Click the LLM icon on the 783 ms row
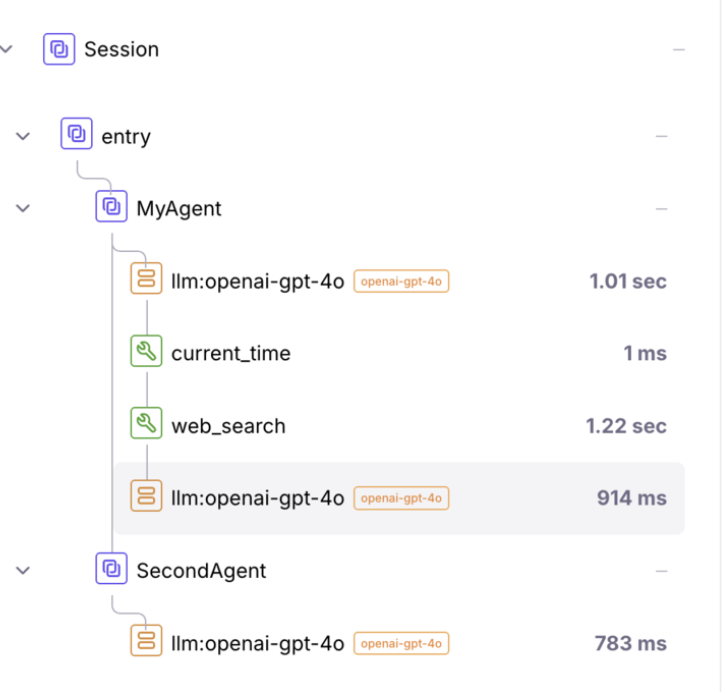The width and height of the screenshot is (726, 694). pyautogui.click(x=146, y=643)
